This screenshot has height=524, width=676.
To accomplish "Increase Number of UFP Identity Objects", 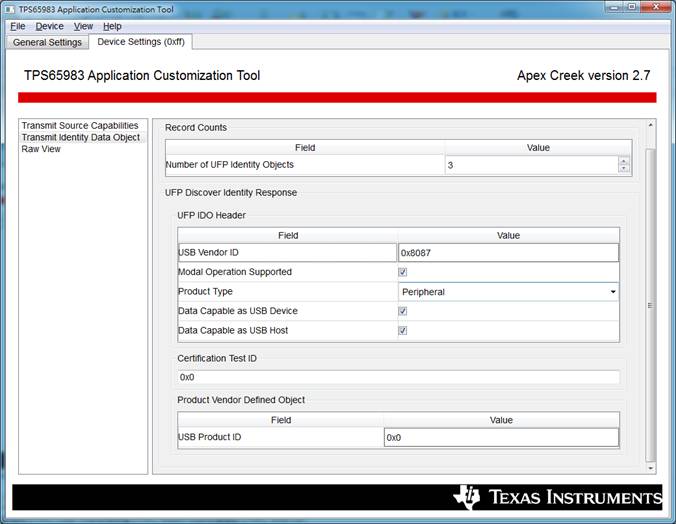I will pyautogui.click(x=624, y=161).
